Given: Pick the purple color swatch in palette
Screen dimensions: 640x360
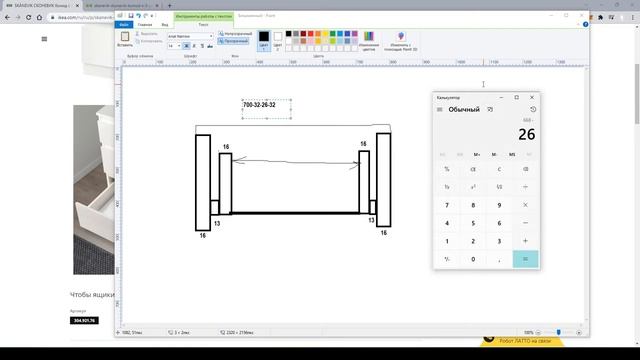Looking at the screenshot, I should coord(355,34).
